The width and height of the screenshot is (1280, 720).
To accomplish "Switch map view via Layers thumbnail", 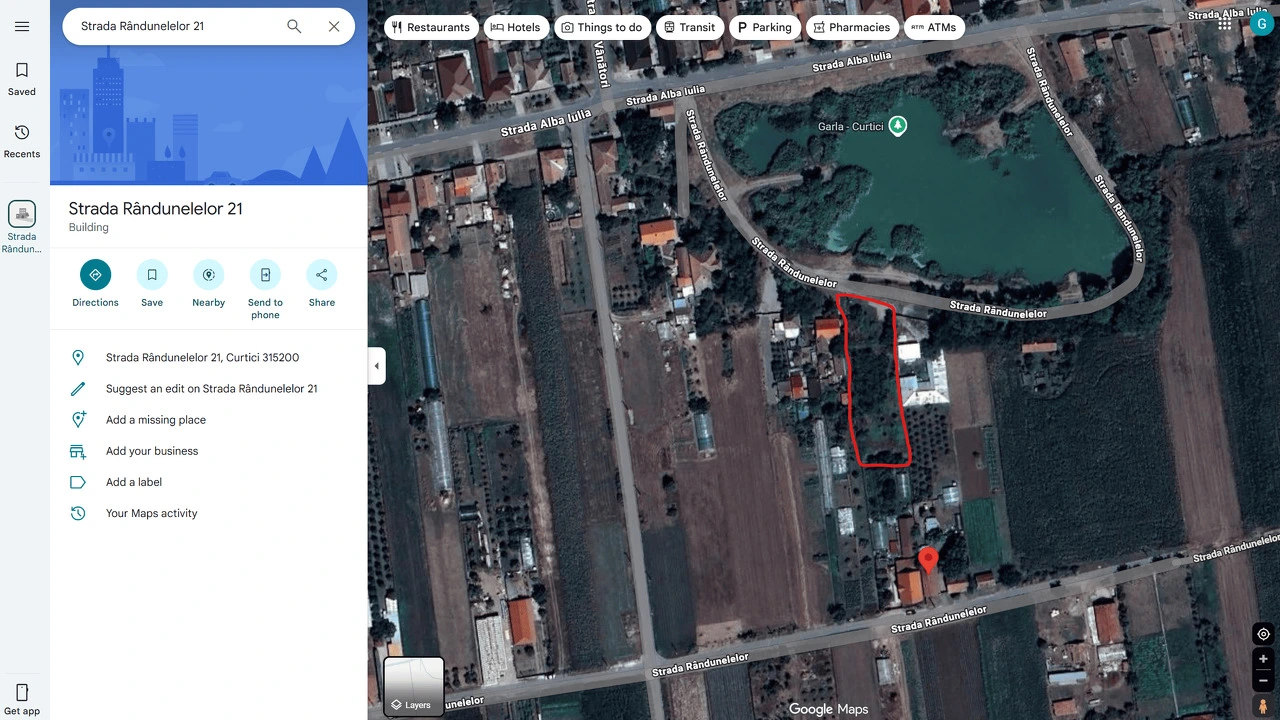I will pos(414,686).
